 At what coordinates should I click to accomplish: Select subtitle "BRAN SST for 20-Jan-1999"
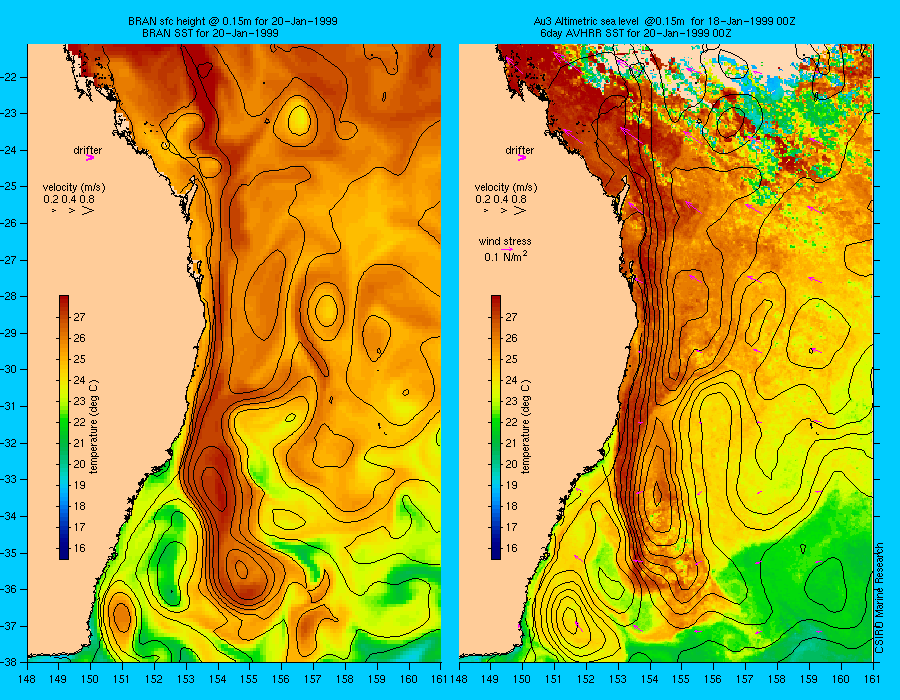[x=210, y=33]
